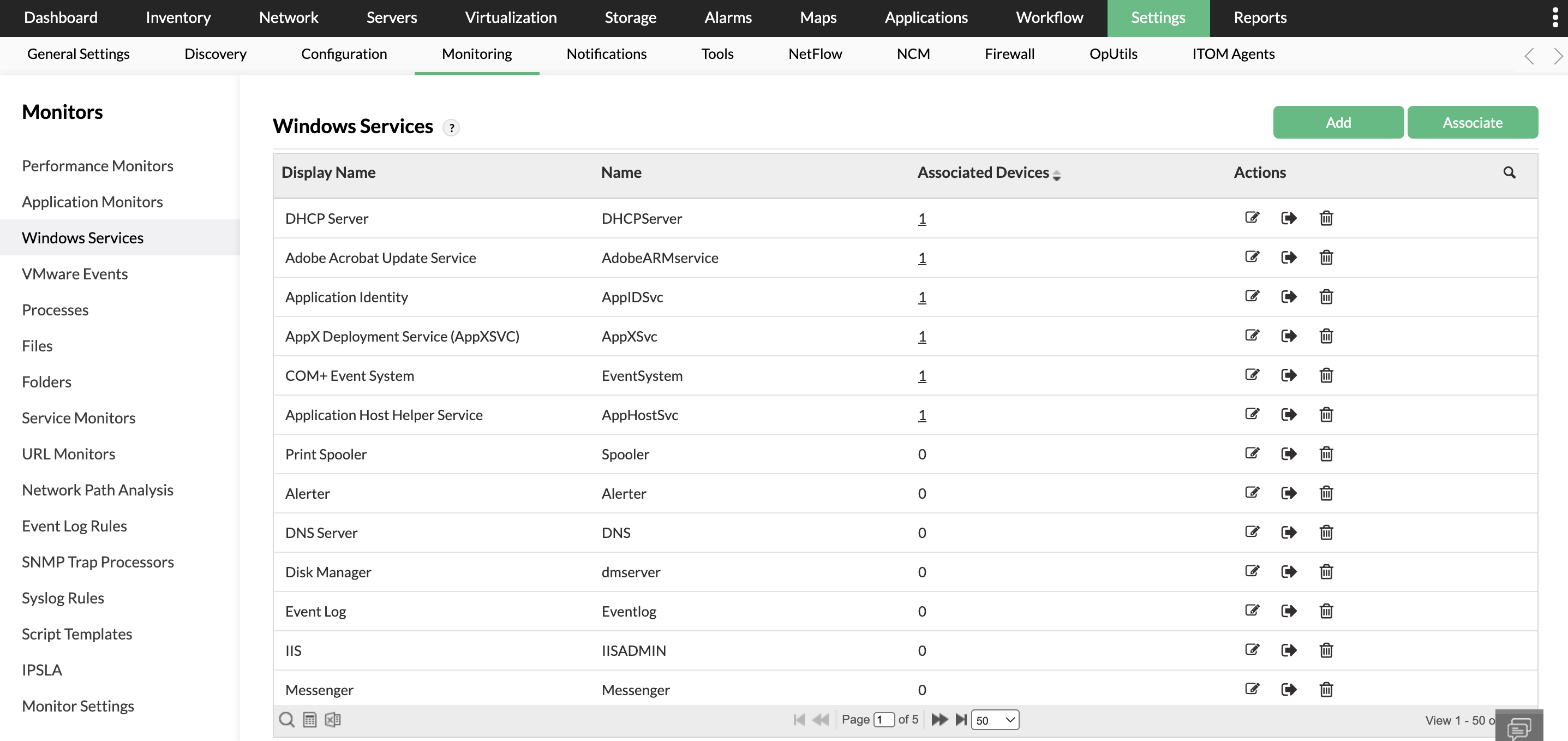Image resolution: width=1568 pixels, height=741 pixels.
Task: Edit the page number input field
Action: (x=884, y=719)
